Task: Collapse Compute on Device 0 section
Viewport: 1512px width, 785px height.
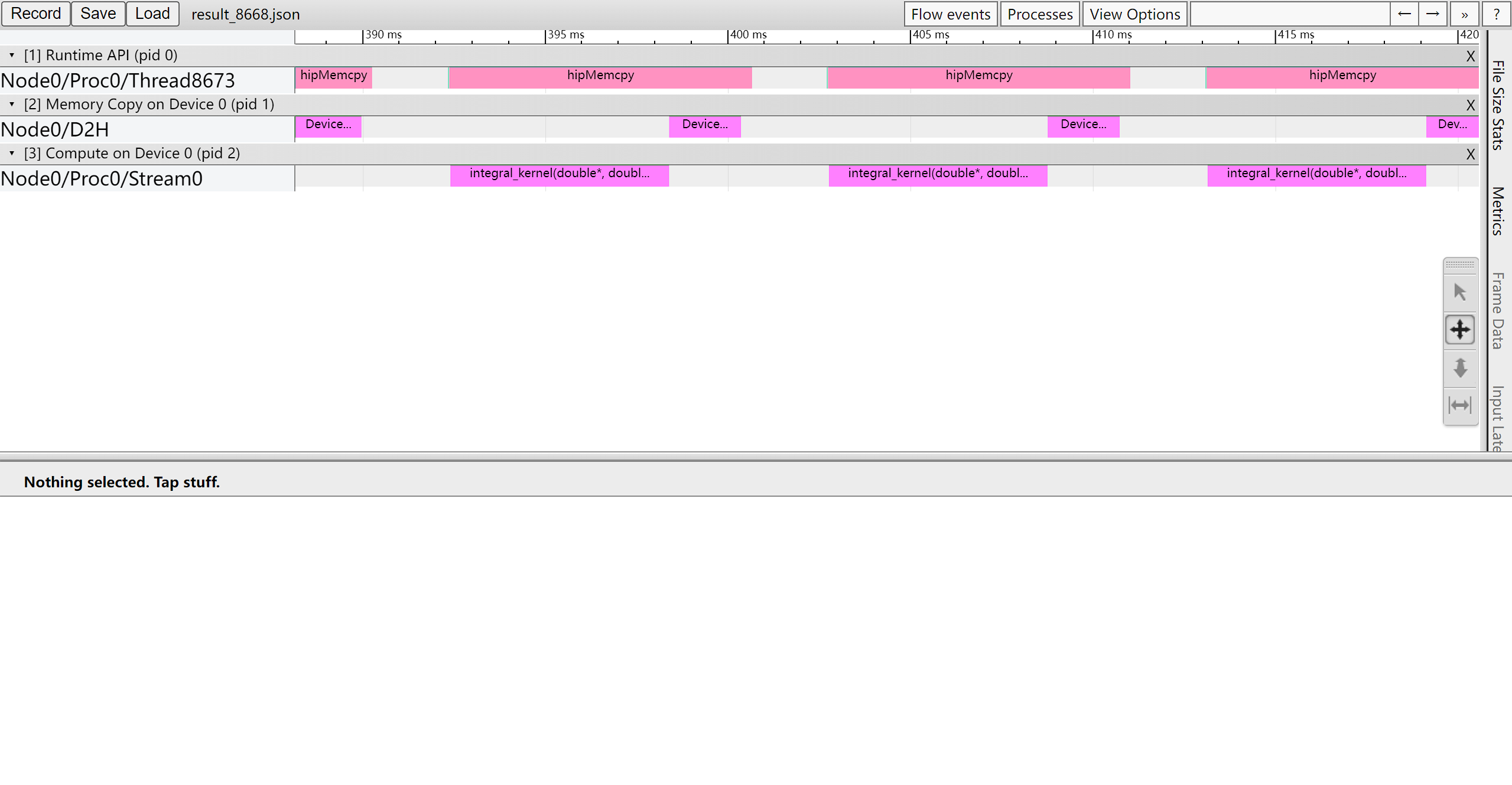Action: click(x=12, y=153)
